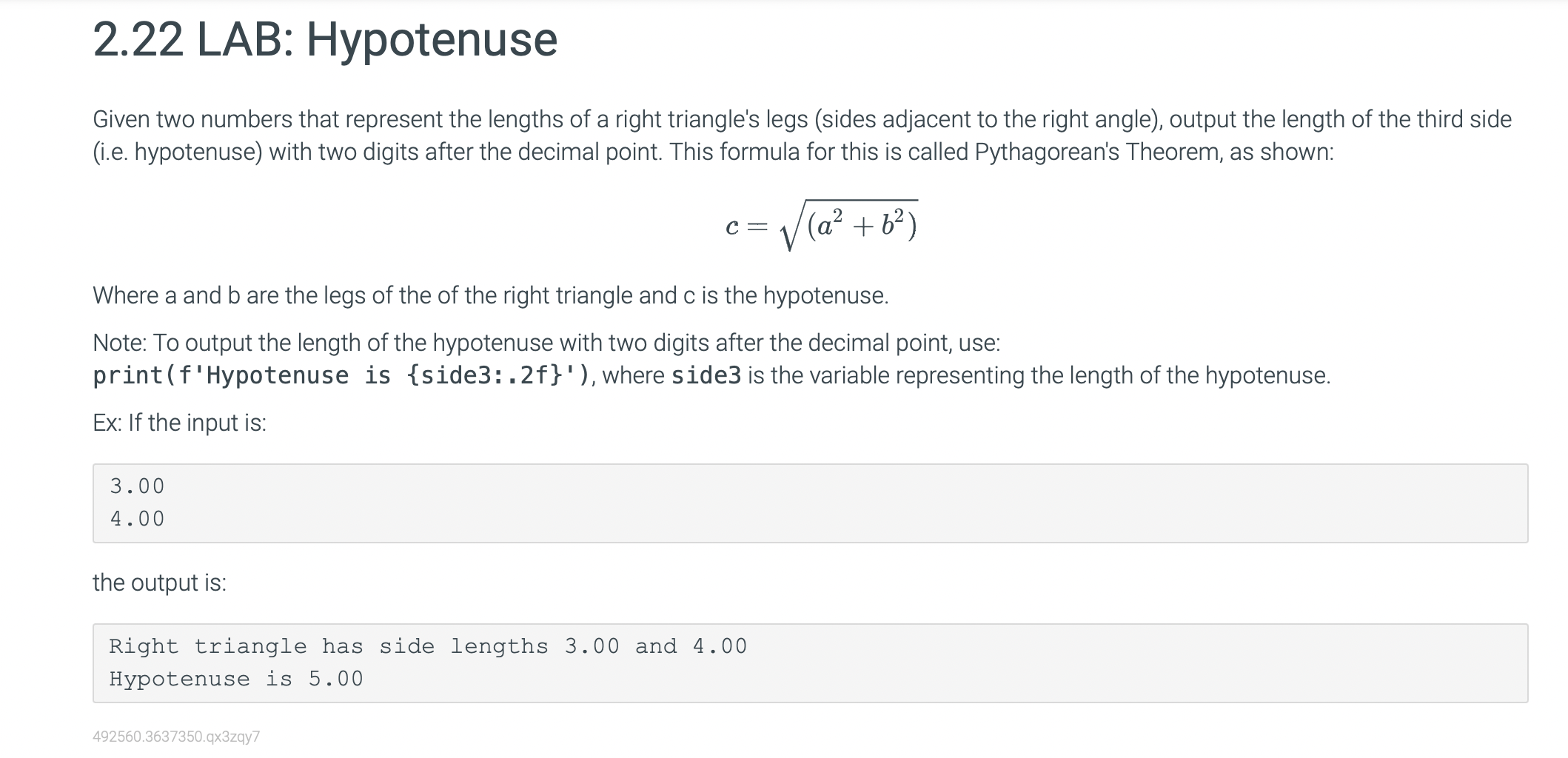The height and width of the screenshot is (758, 1568).
Task: Click inside the example output box
Action: [x=810, y=663]
